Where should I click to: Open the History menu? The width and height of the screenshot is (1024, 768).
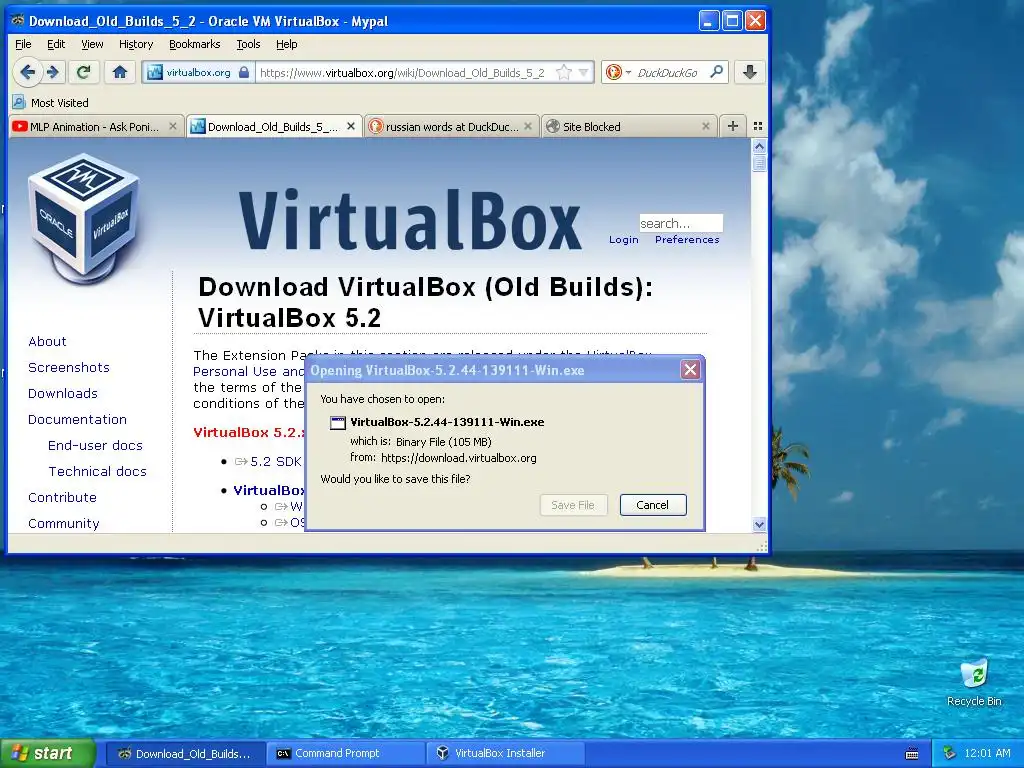(x=136, y=44)
